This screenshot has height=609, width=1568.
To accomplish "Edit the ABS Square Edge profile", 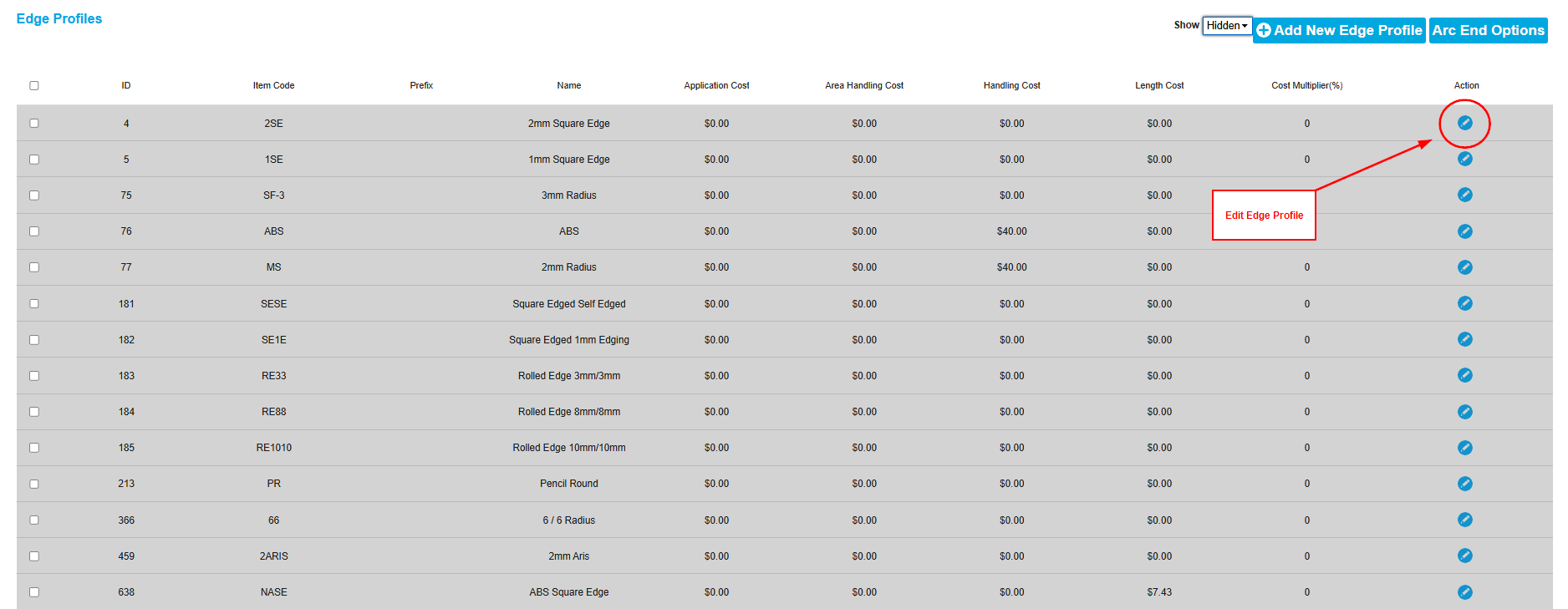I will [1464, 592].
